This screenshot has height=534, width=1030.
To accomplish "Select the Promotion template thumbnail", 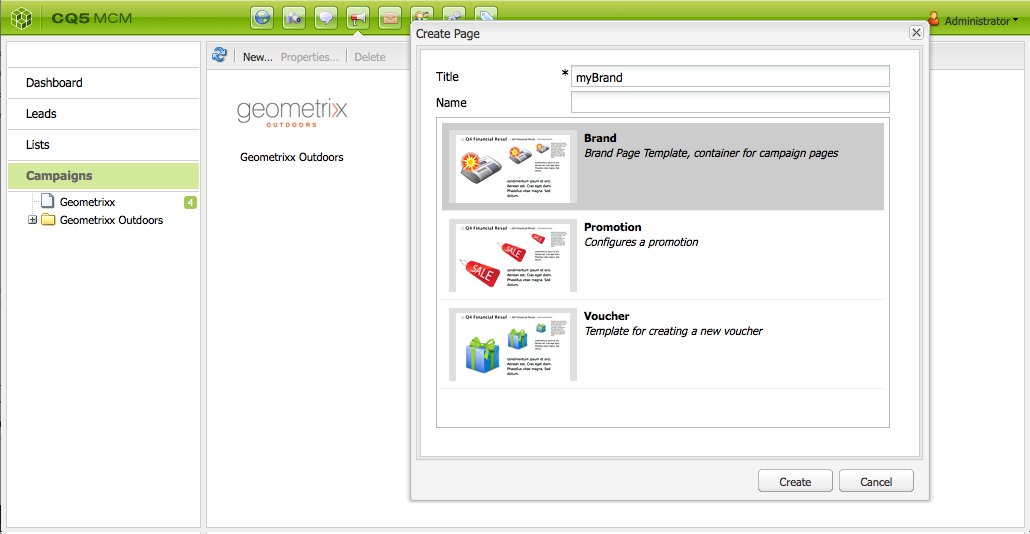I will pos(513,256).
